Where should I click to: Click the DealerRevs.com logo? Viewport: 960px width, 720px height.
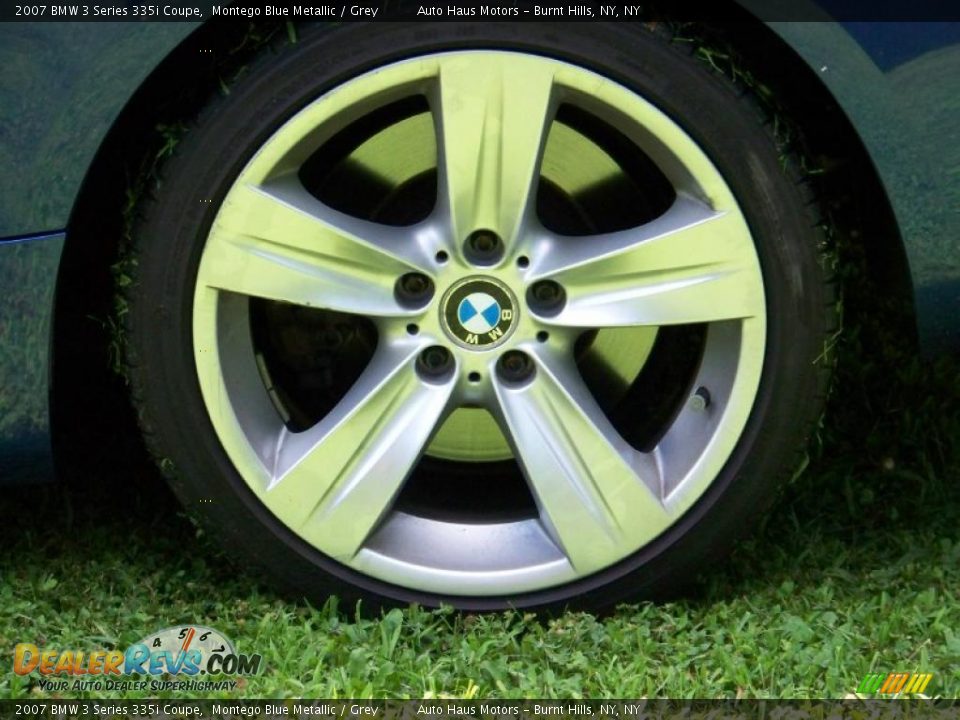point(137,659)
